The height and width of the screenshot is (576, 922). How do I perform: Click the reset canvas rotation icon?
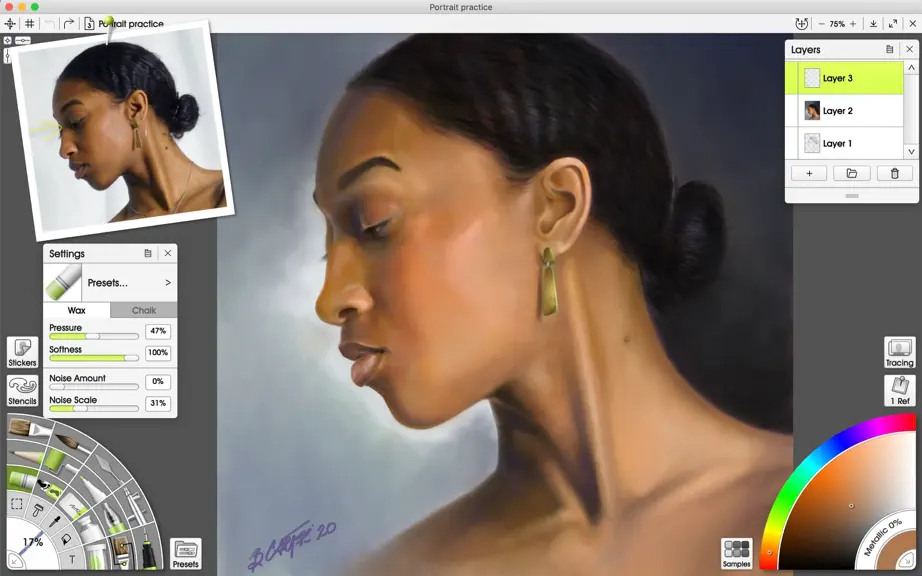[x=801, y=24]
